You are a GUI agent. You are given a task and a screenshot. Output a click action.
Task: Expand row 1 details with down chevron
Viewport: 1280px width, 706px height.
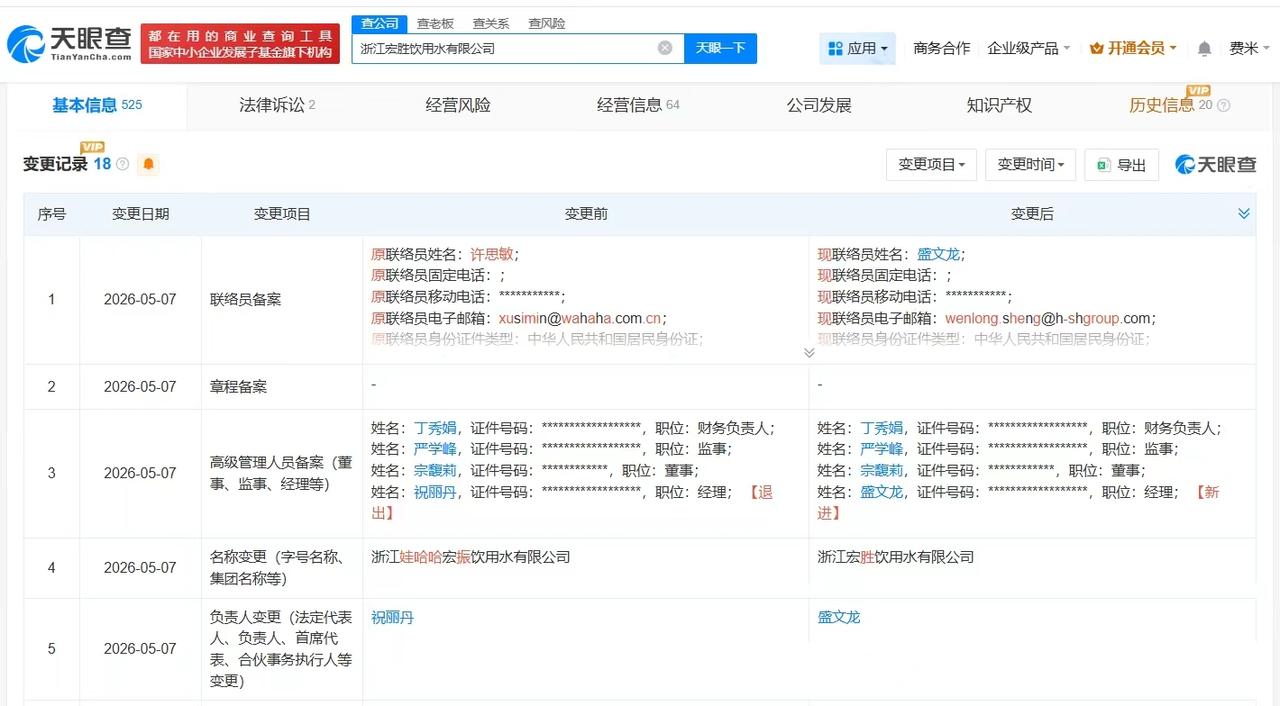809,352
